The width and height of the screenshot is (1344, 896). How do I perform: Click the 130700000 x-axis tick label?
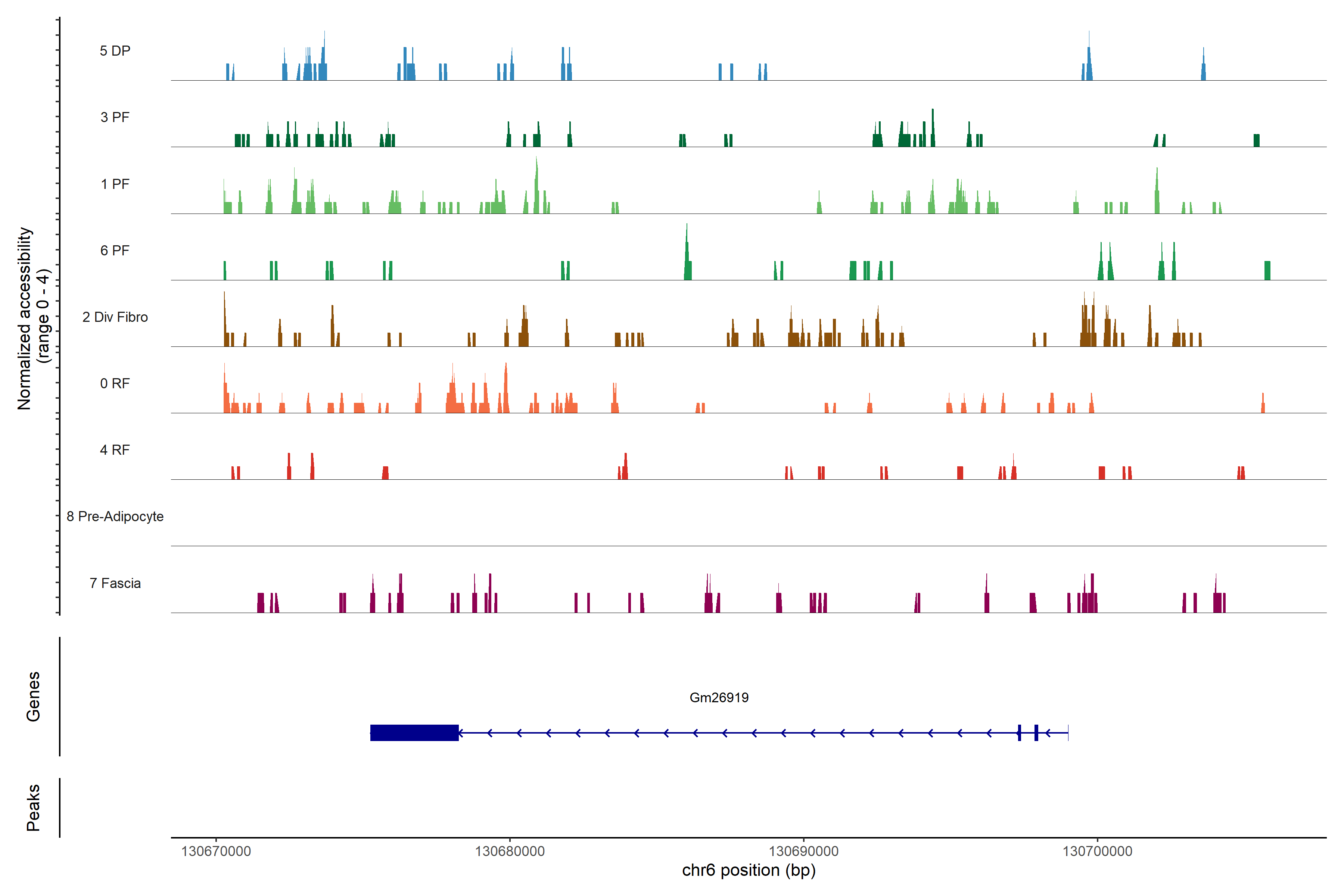point(1097,851)
